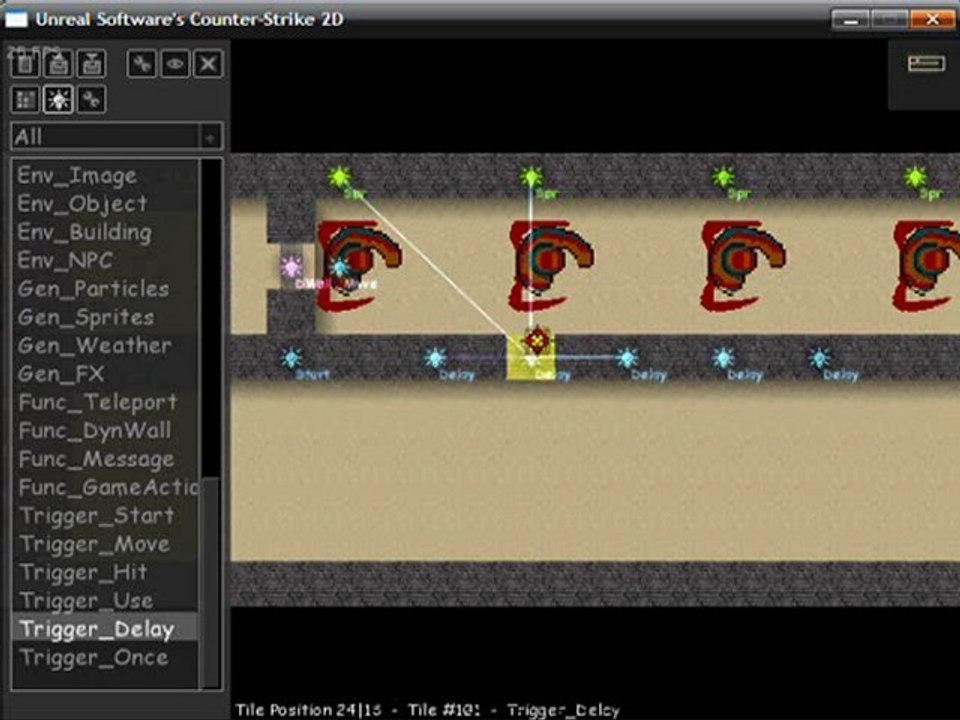The image size is (960, 720).
Task: Click the second-row wrench tools icon
Action: tap(91, 99)
